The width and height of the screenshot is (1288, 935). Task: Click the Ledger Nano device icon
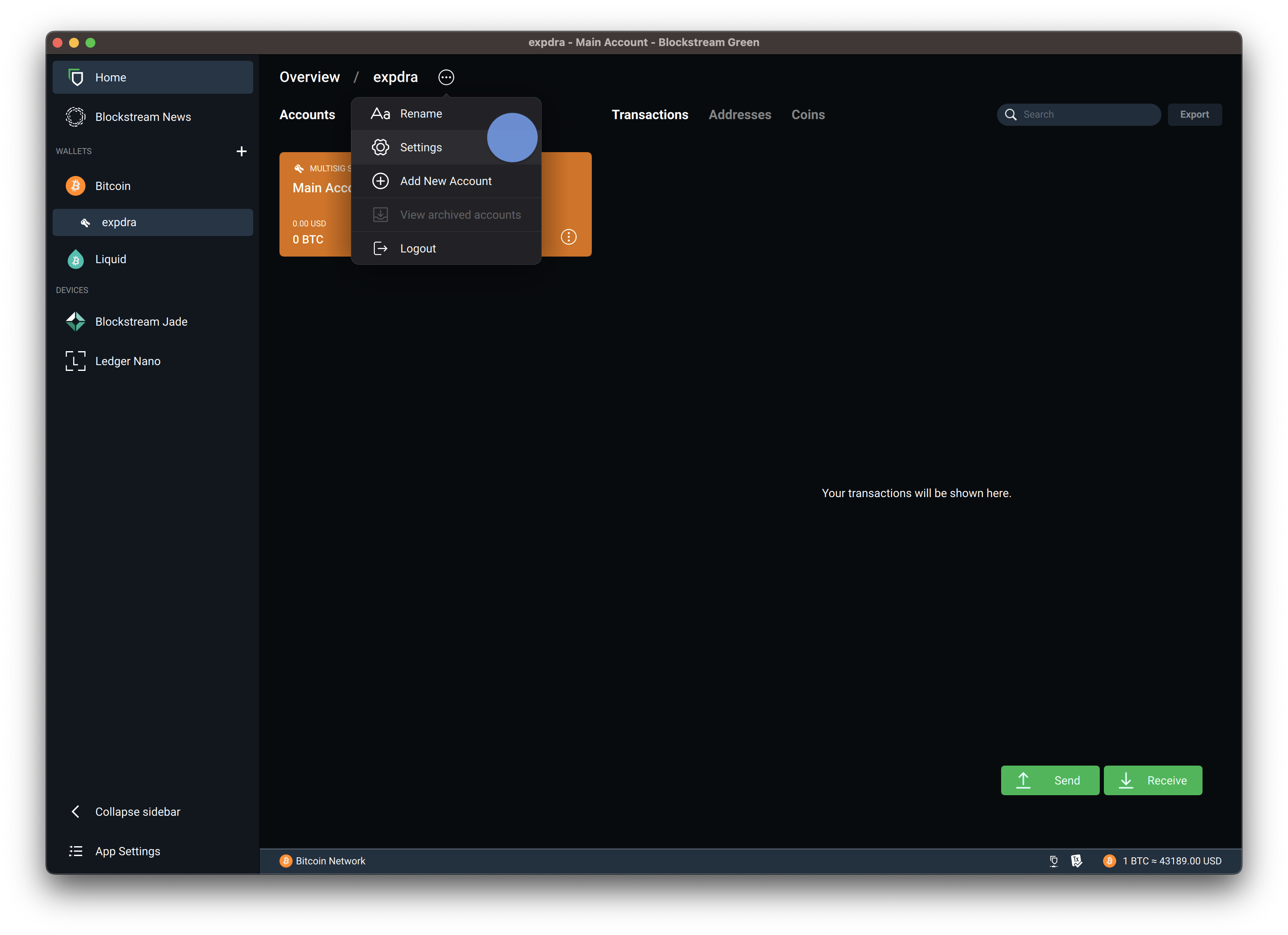pyautogui.click(x=76, y=361)
